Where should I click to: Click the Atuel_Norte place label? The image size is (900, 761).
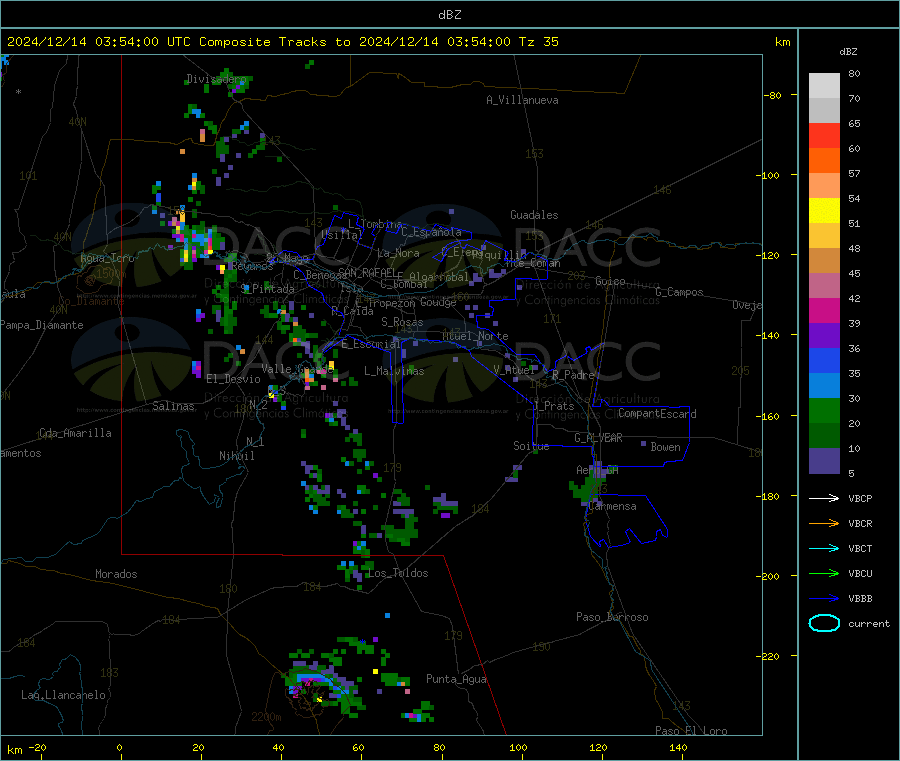coord(475,336)
